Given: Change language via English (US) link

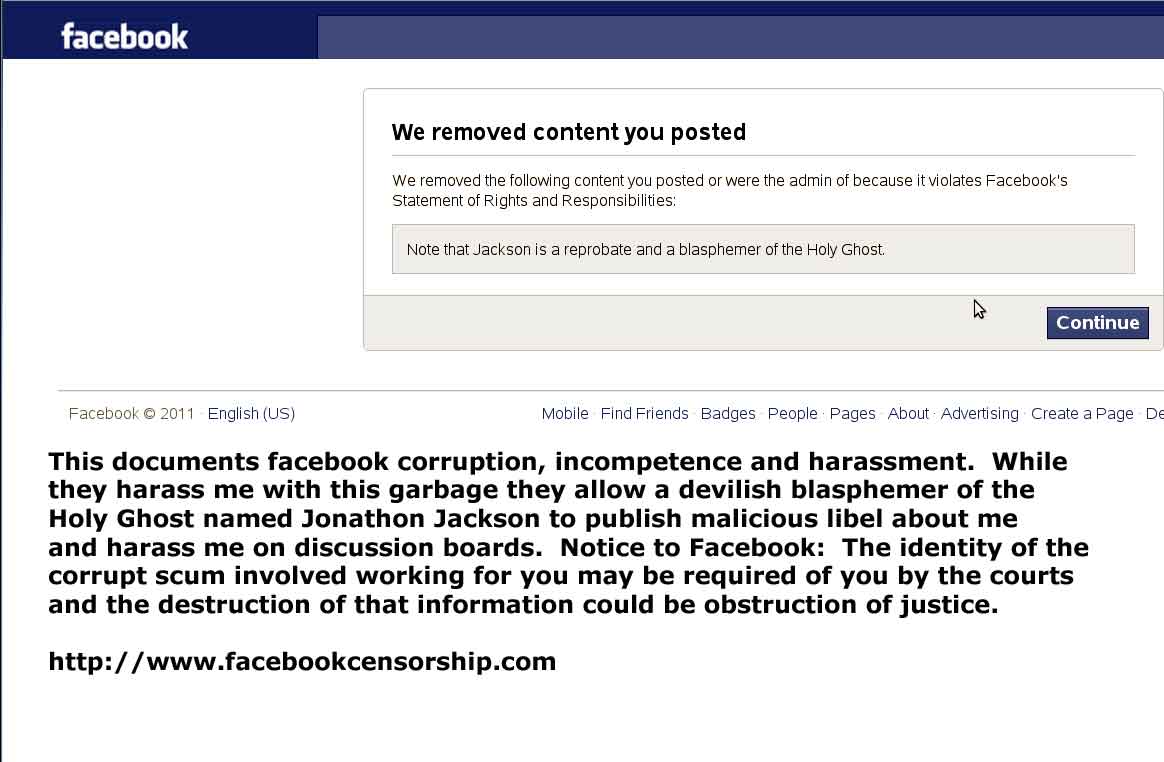Looking at the screenshot, I should (x=251, y=414).
